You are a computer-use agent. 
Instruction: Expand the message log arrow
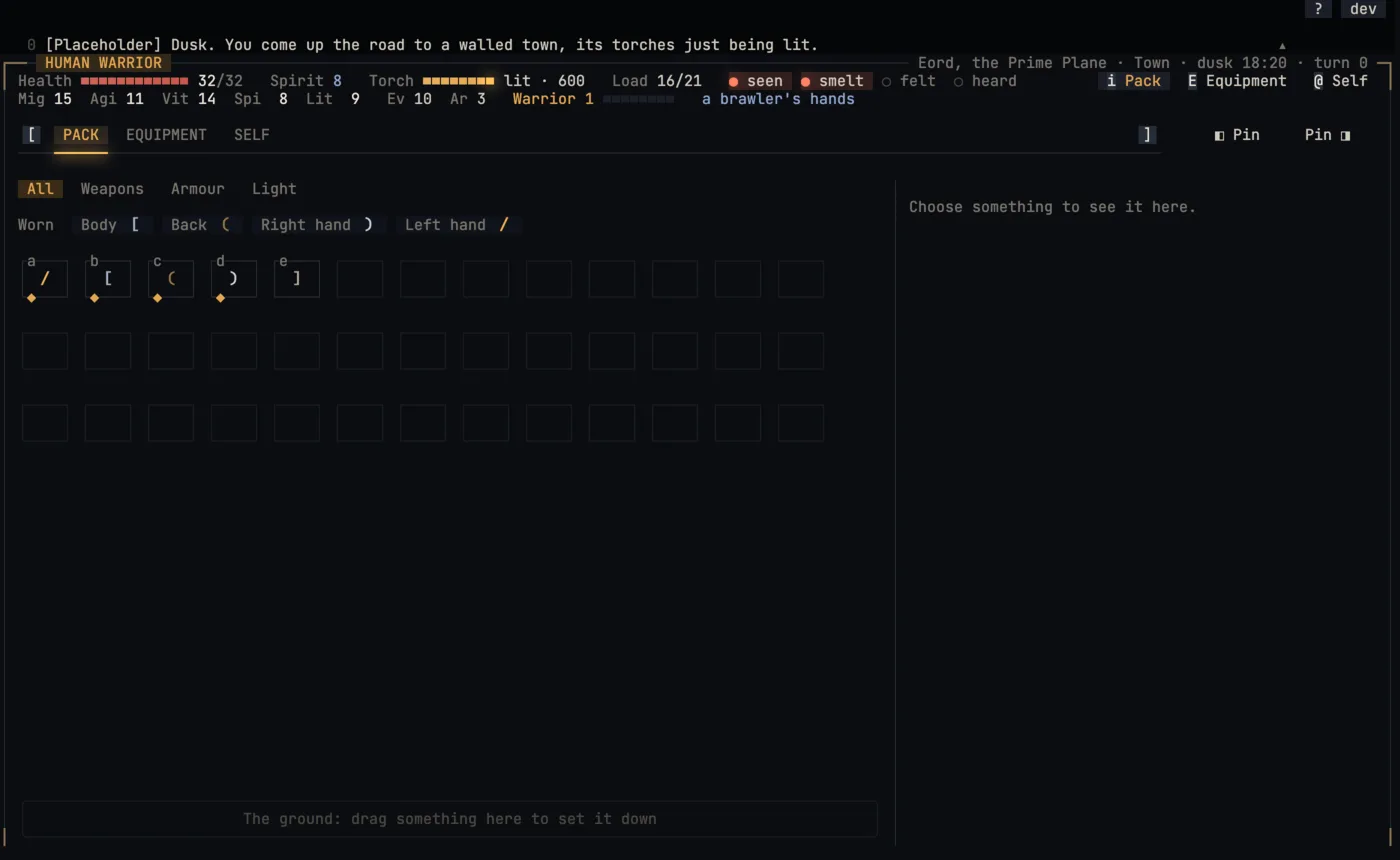click(1282, 45)
